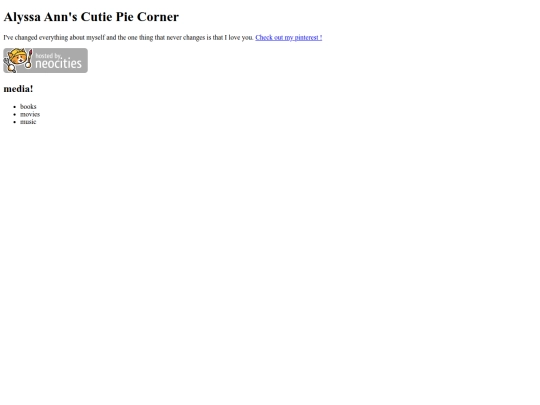
Task: Select the books list item
Action: (28, 106)
